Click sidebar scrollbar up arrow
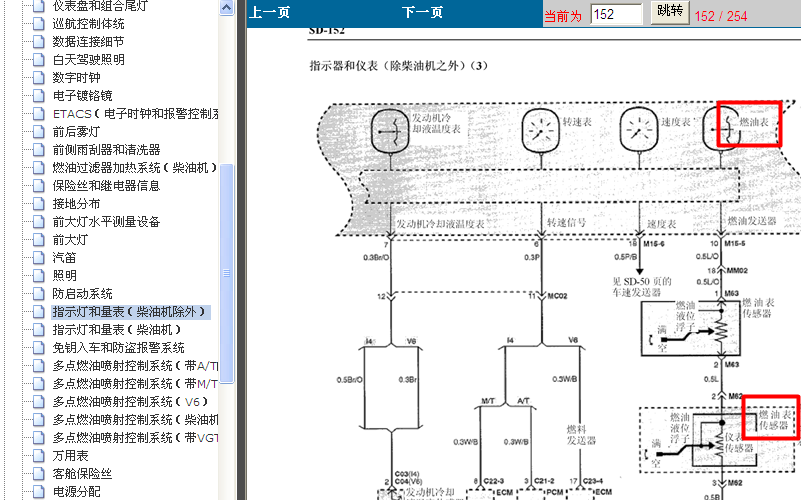The width and height of the screenshot is (801, 500). [x=226, y=7]
